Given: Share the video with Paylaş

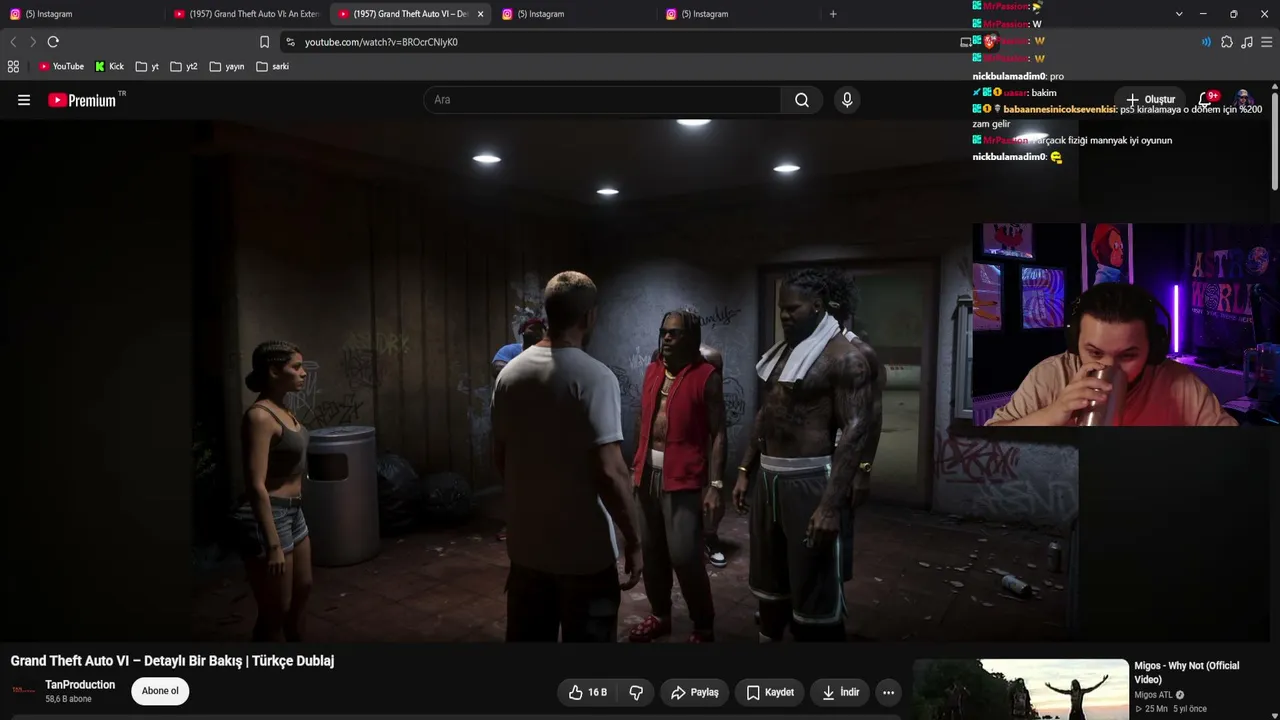Looking at the screenshot, I should coord(695,692).
